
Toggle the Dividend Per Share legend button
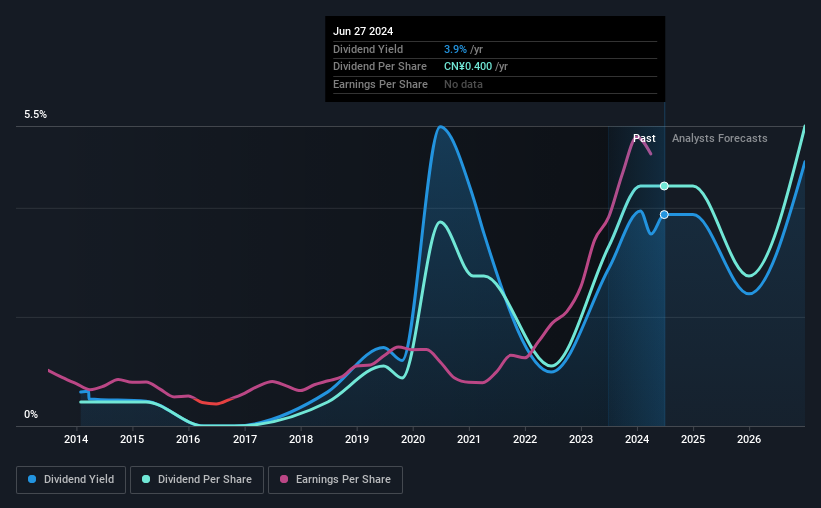tap(197, 480)
